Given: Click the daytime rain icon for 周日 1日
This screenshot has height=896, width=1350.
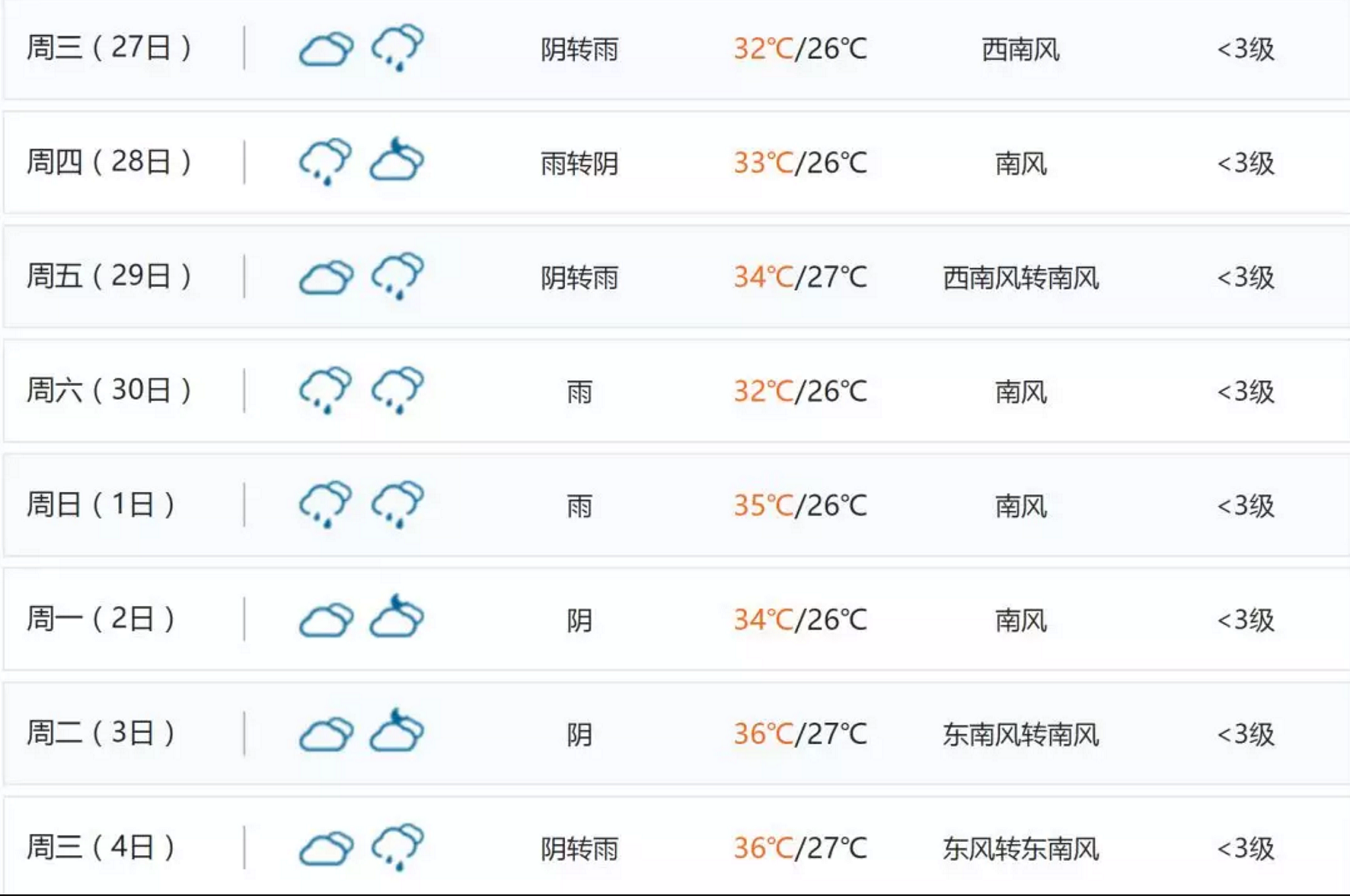Looking at the screenshot, I should (325, 504).
